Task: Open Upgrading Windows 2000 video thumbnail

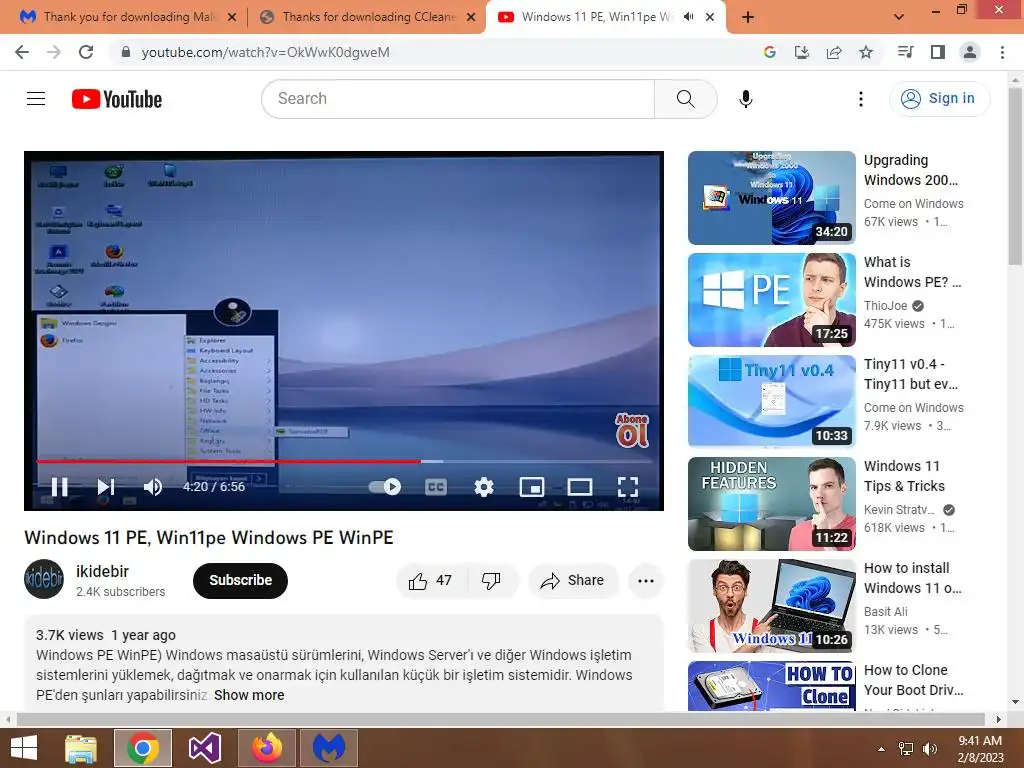Action: pos(772,198)
